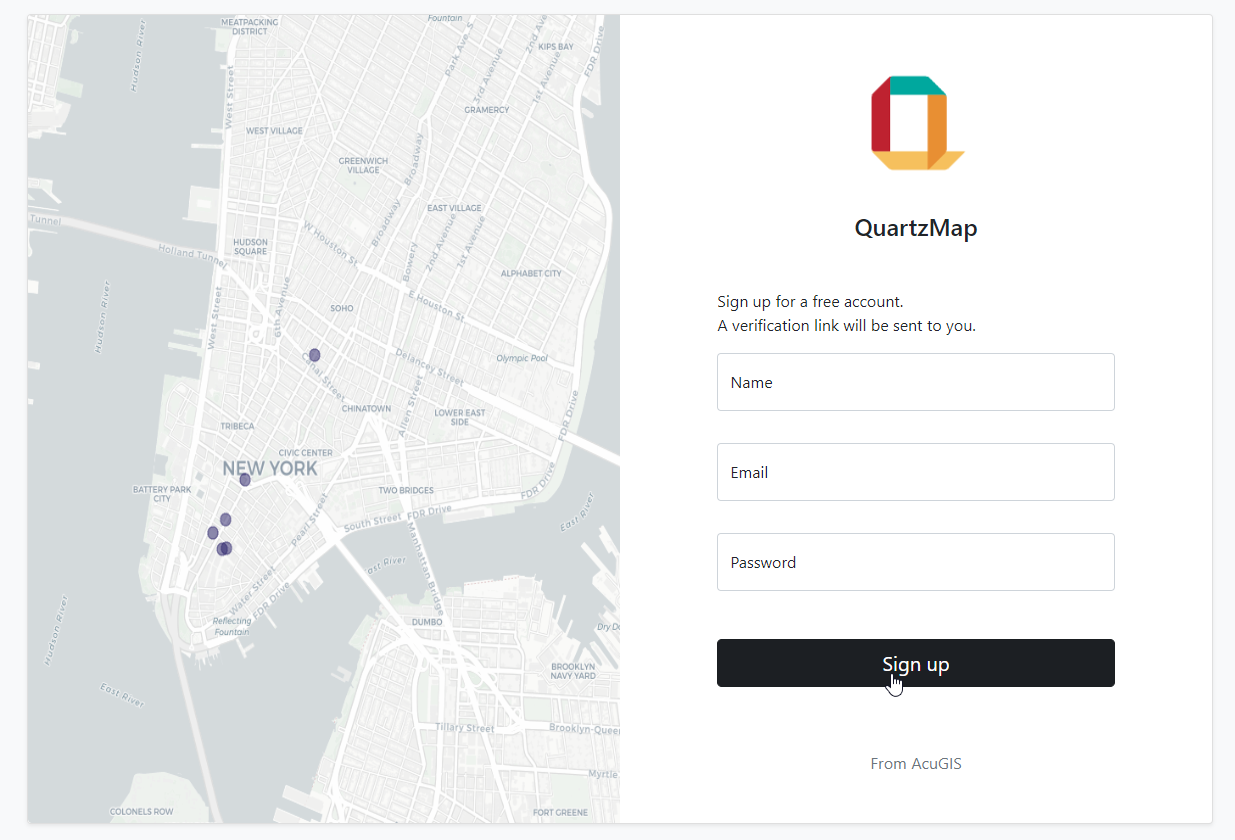This screenshot has height=840, width=1235.
Task: Click the QuartzMap logo icon
Action: point(916,123)
